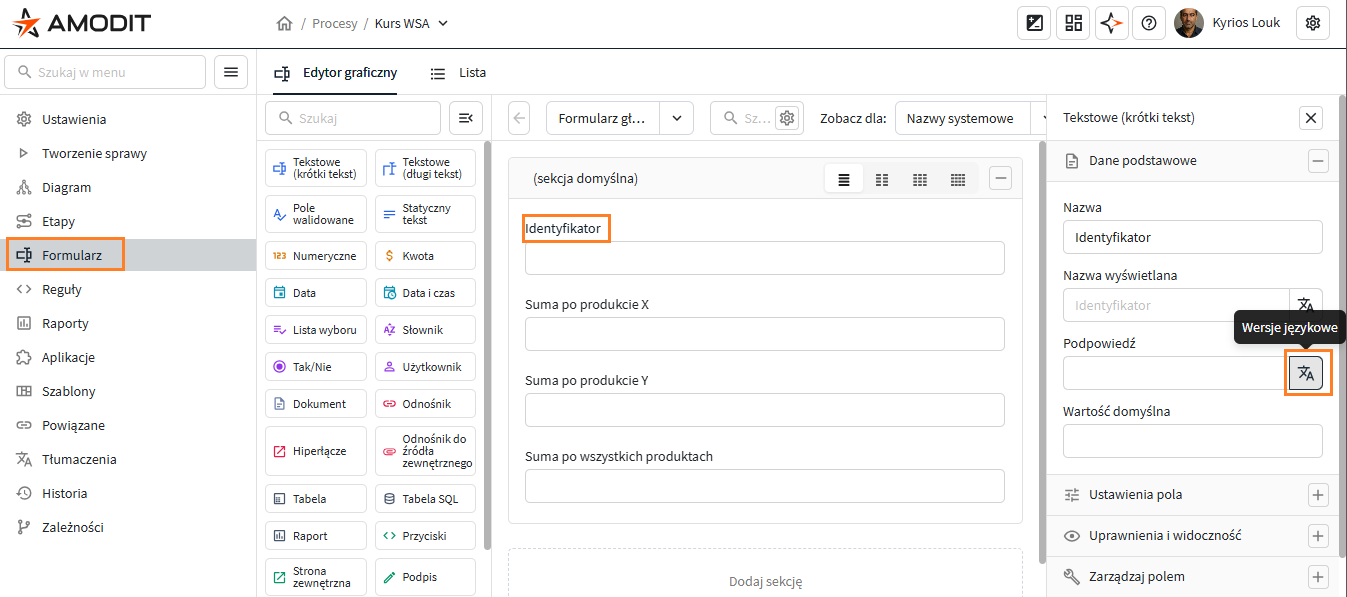Click translation icon beside Nazwa wyświetlana

tap(1305, 305)
